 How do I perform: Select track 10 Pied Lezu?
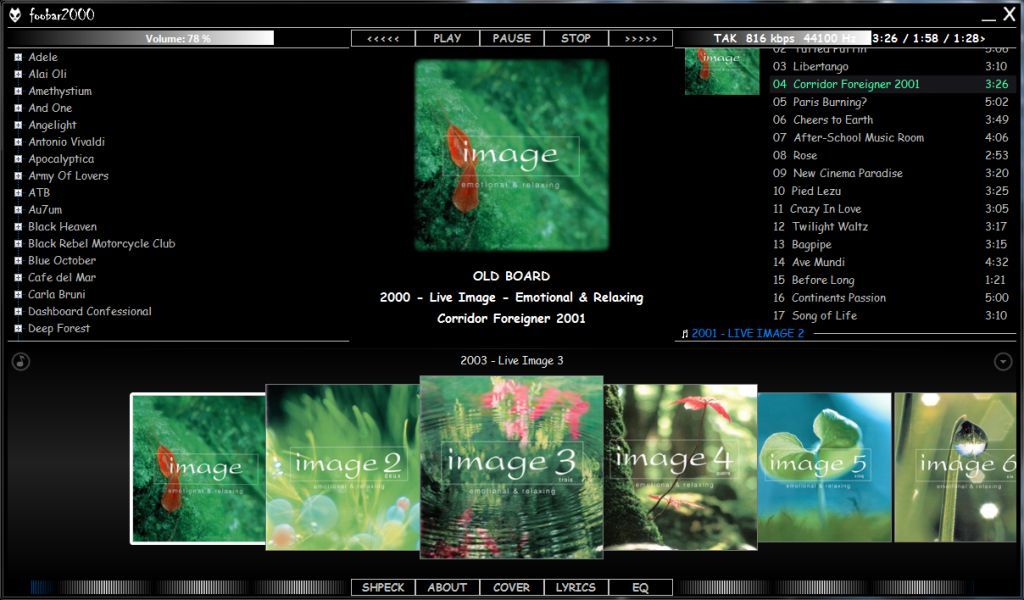pos(891,191)
